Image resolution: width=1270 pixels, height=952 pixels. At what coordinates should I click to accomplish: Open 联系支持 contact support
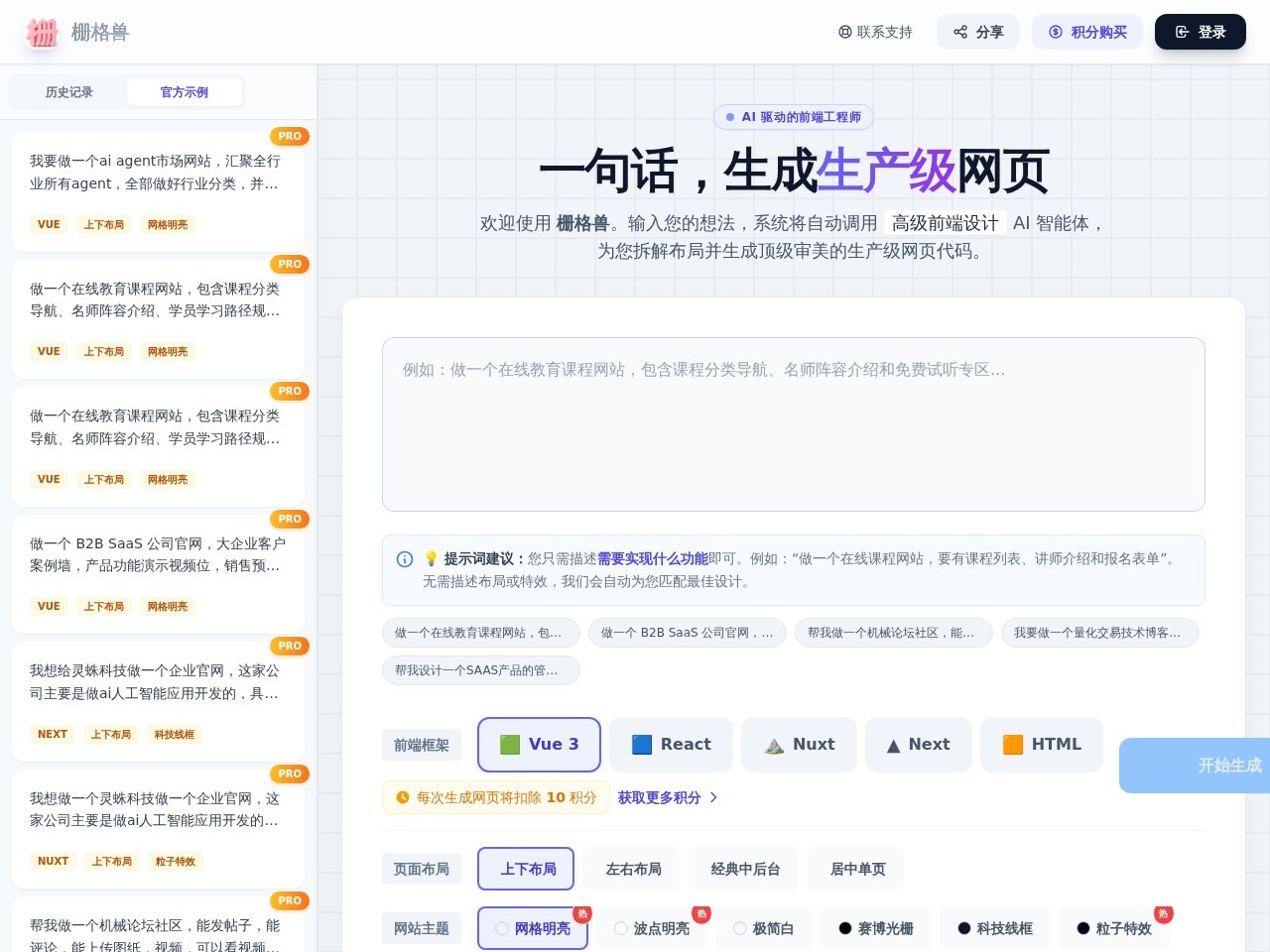[875, 32]
